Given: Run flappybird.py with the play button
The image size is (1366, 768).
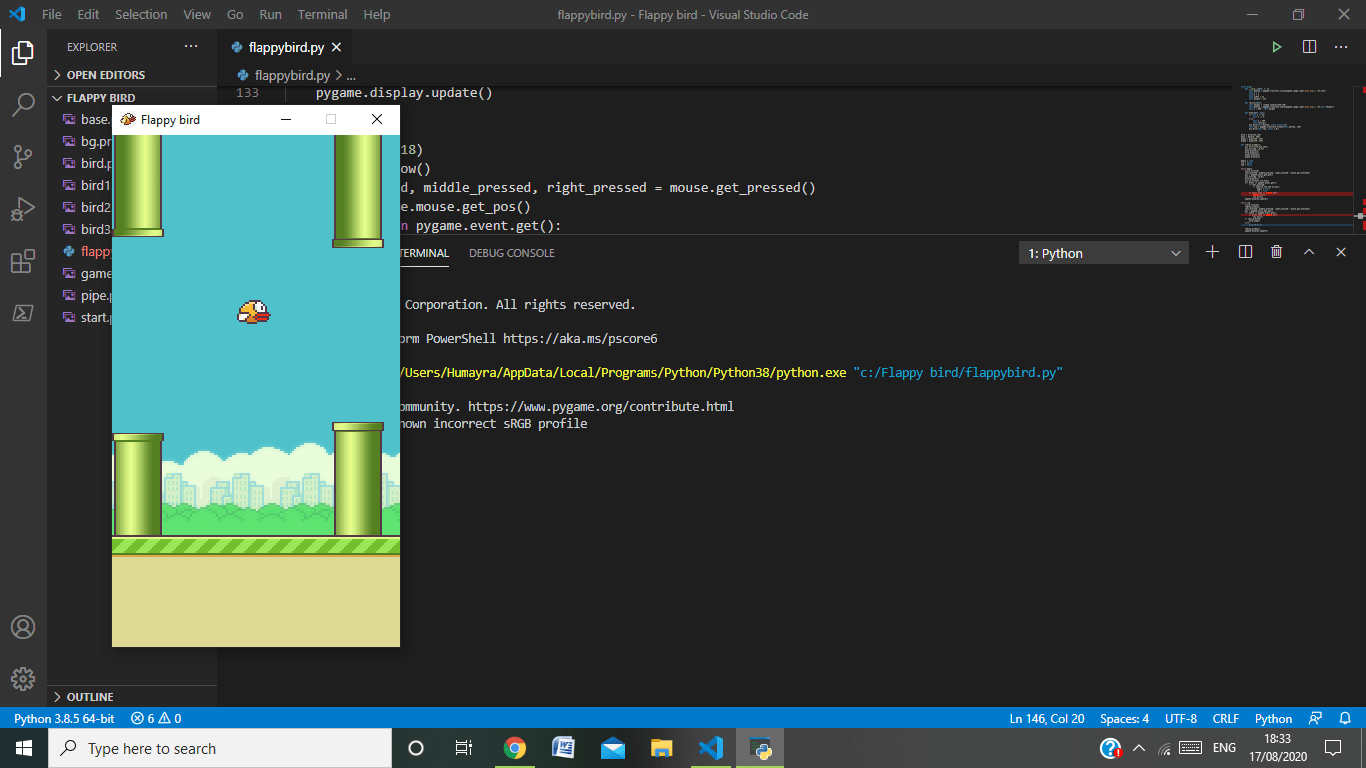Looking at the screenshot, I should click(1277, 46).
